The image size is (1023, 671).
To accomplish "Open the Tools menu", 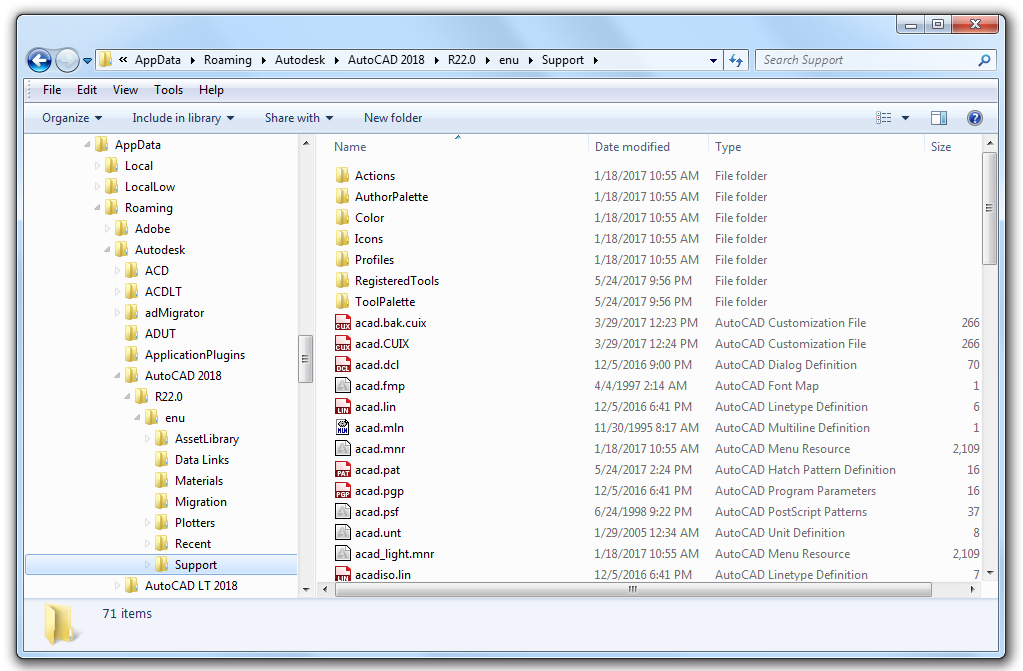I will (x=168, y=90).
